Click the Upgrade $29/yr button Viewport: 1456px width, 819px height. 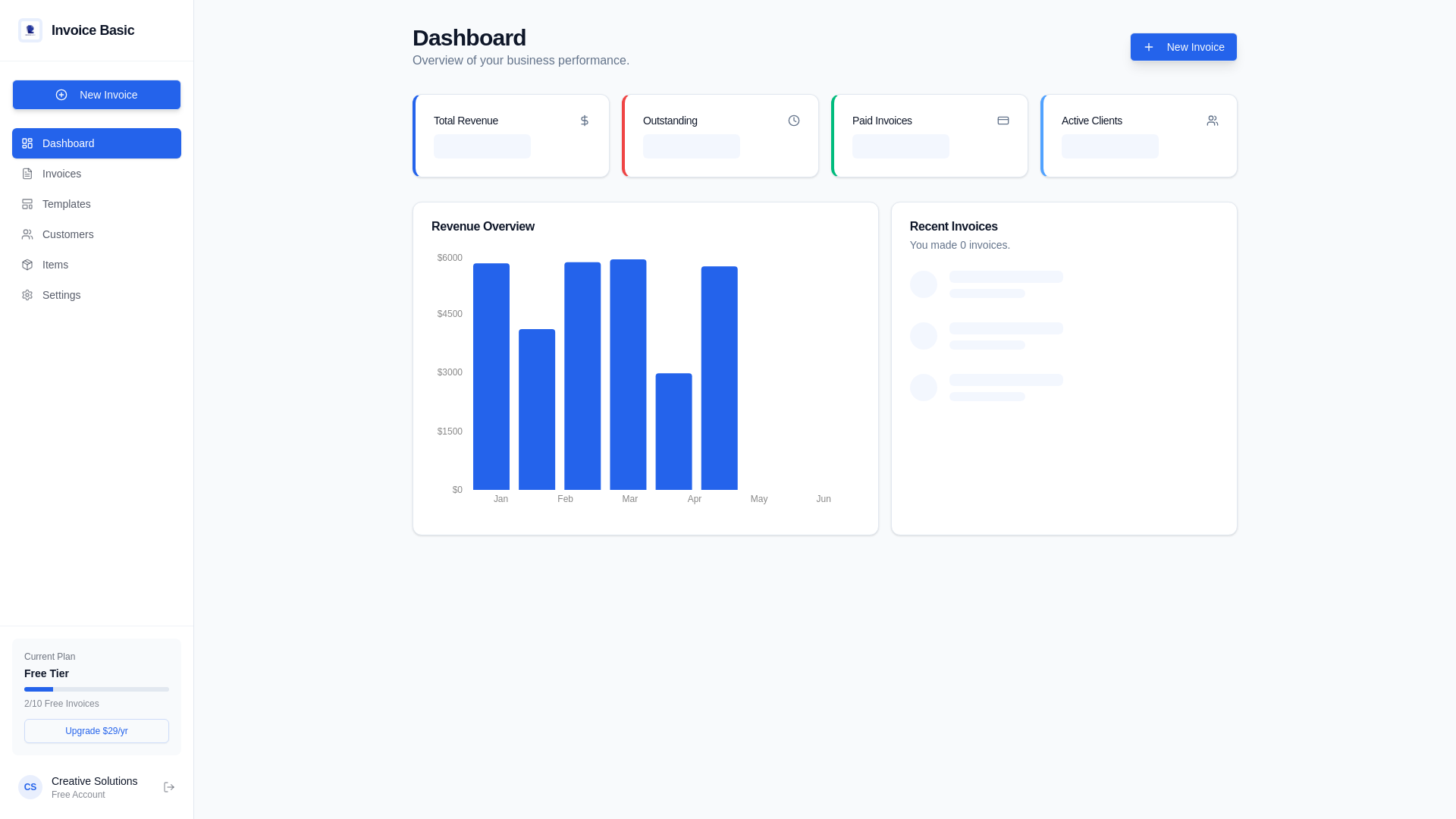[96, 731]
